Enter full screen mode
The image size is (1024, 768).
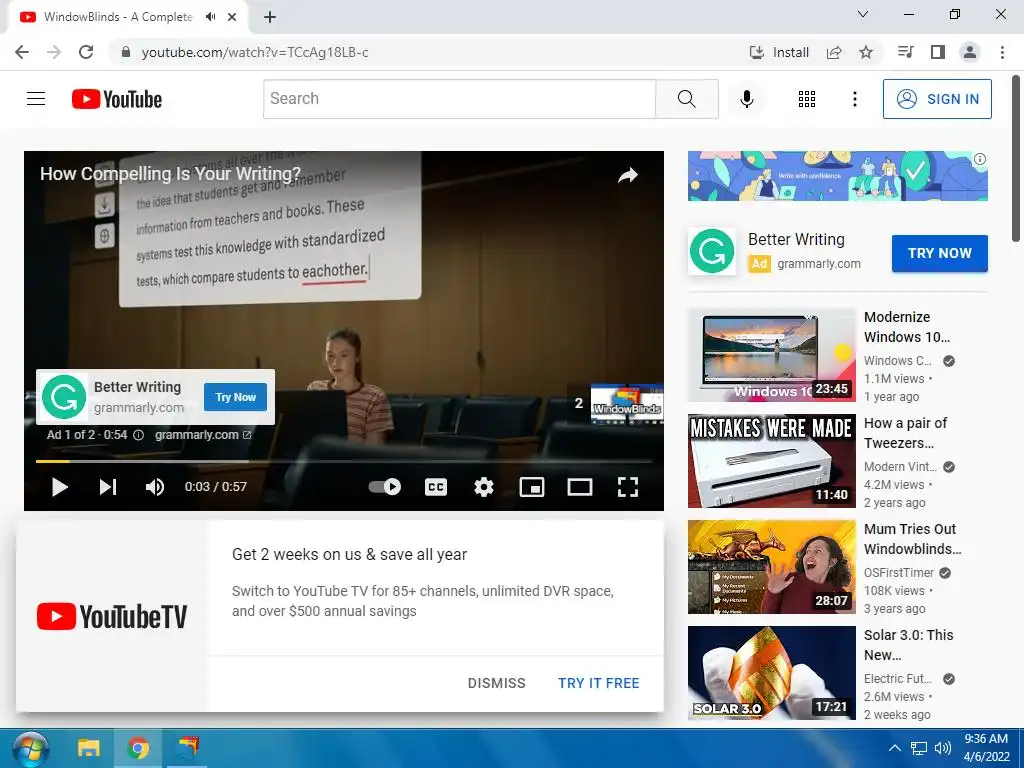[628, 487]
